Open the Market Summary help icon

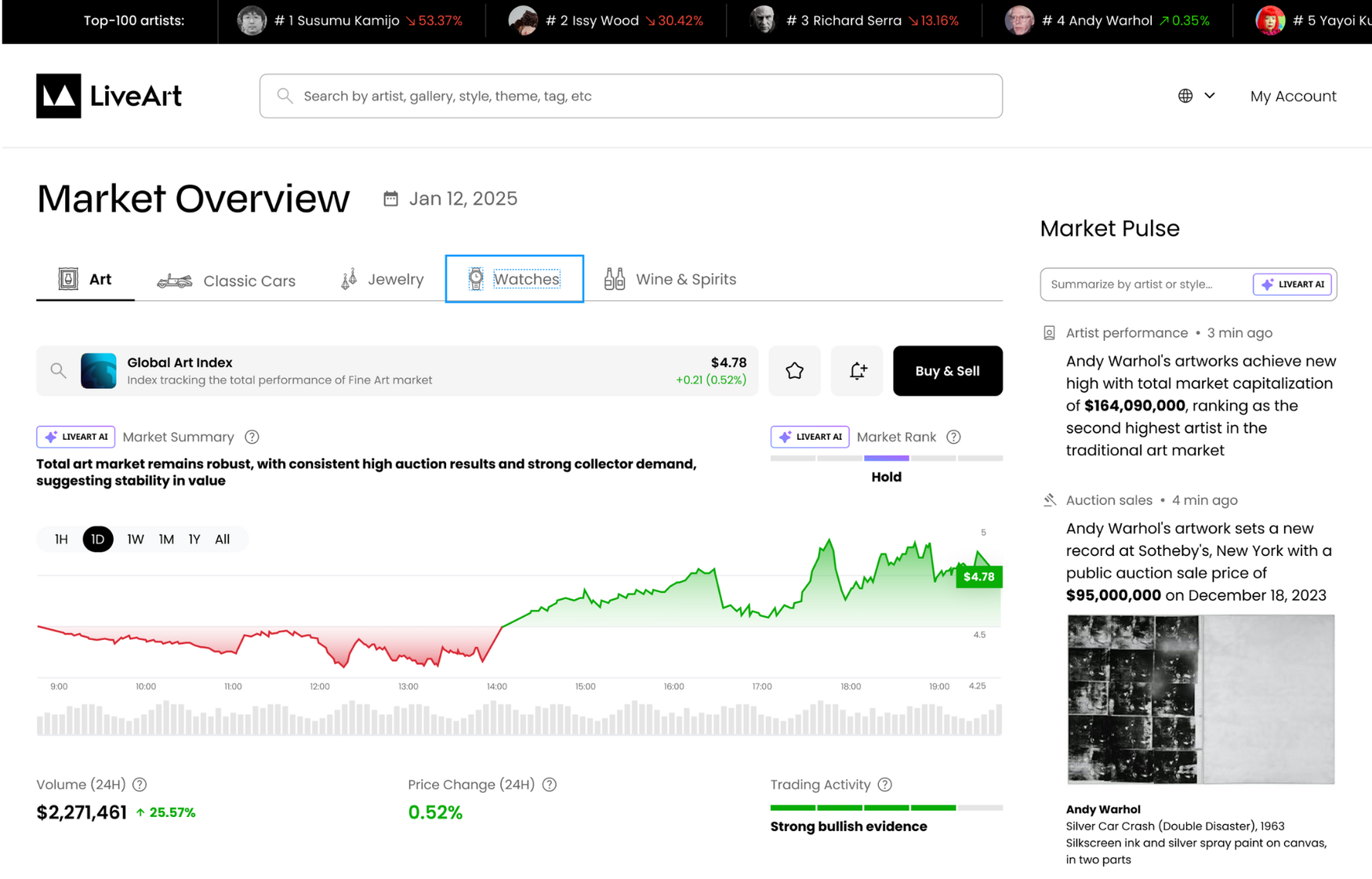pos(252,437)
